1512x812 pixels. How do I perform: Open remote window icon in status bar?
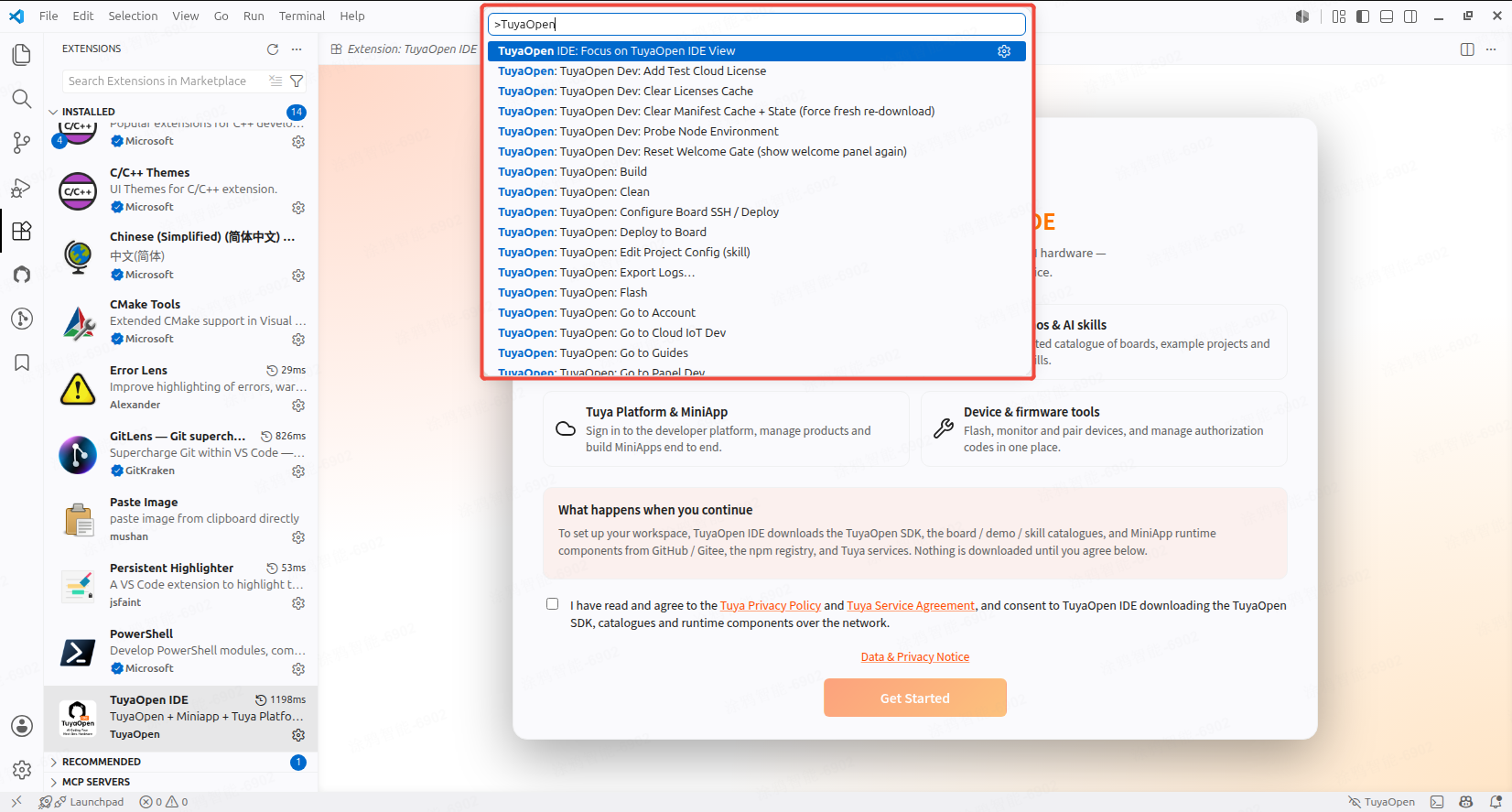point(16,802)
